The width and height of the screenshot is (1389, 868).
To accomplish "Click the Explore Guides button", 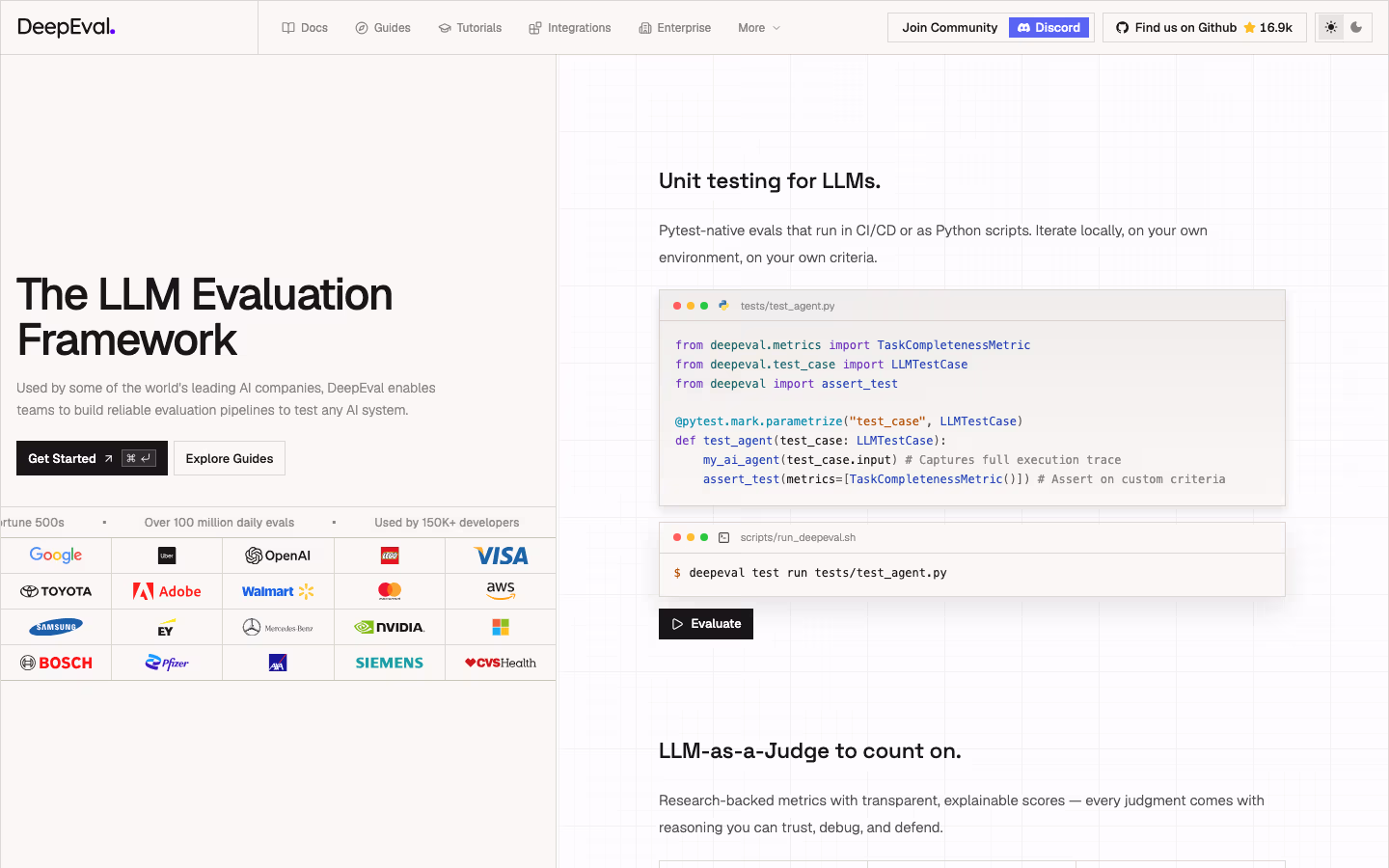I will (230, 458).
